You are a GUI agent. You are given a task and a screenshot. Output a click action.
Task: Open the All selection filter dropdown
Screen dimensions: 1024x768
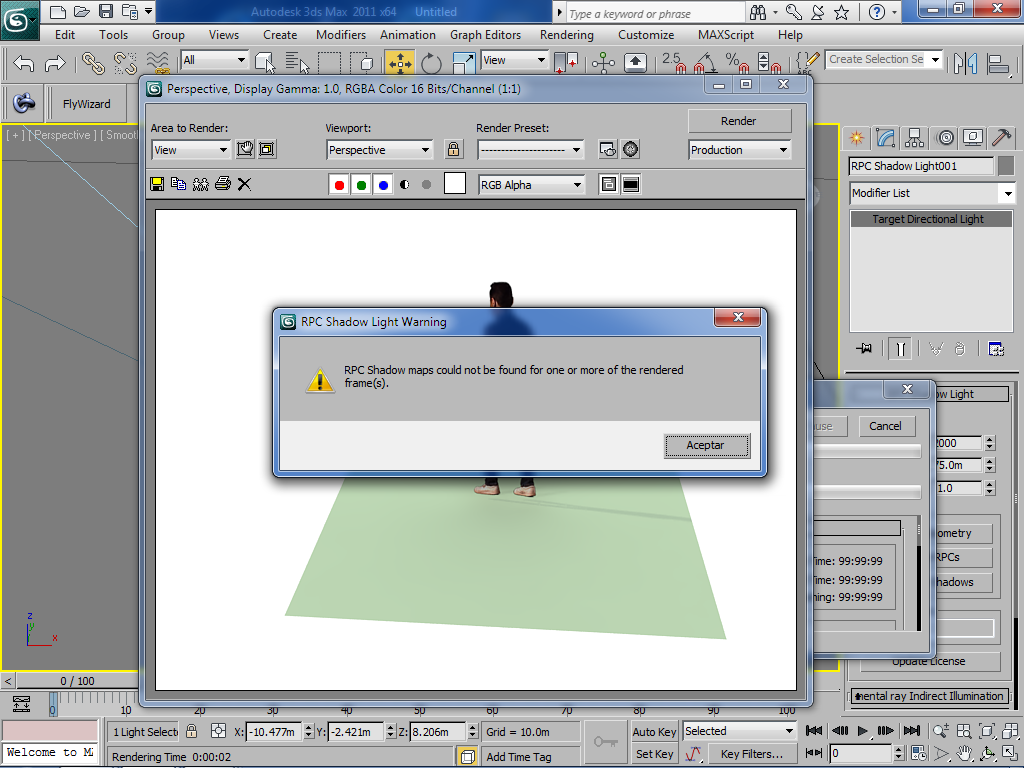click(x=214, y=60)
